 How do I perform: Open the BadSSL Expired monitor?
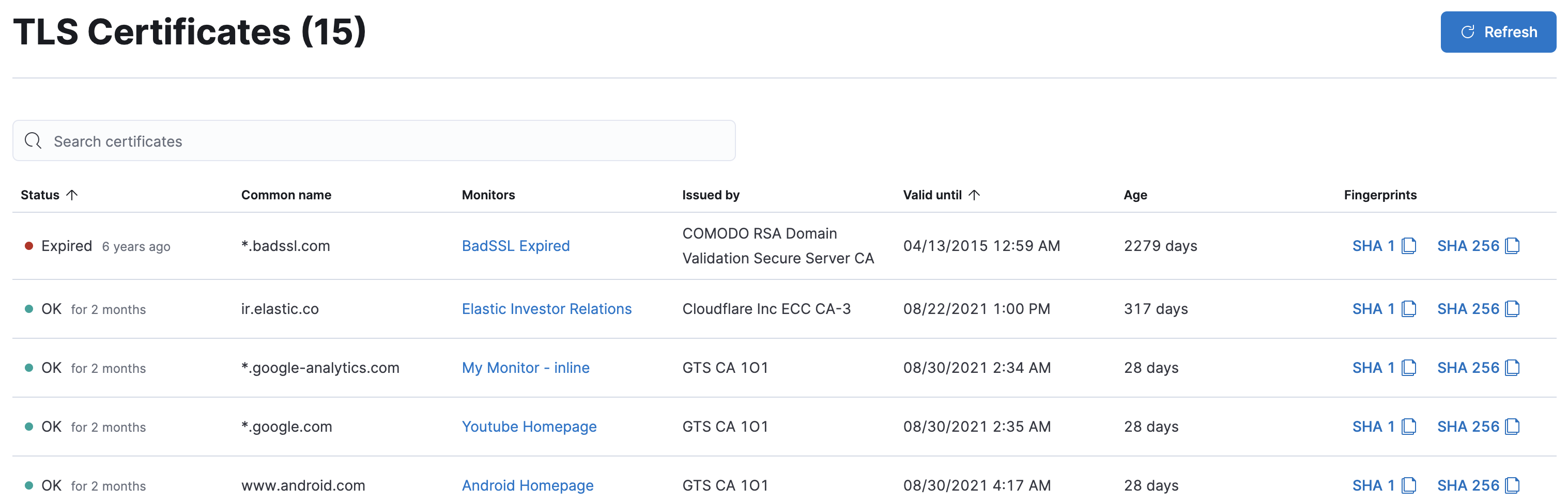point(516,246)
